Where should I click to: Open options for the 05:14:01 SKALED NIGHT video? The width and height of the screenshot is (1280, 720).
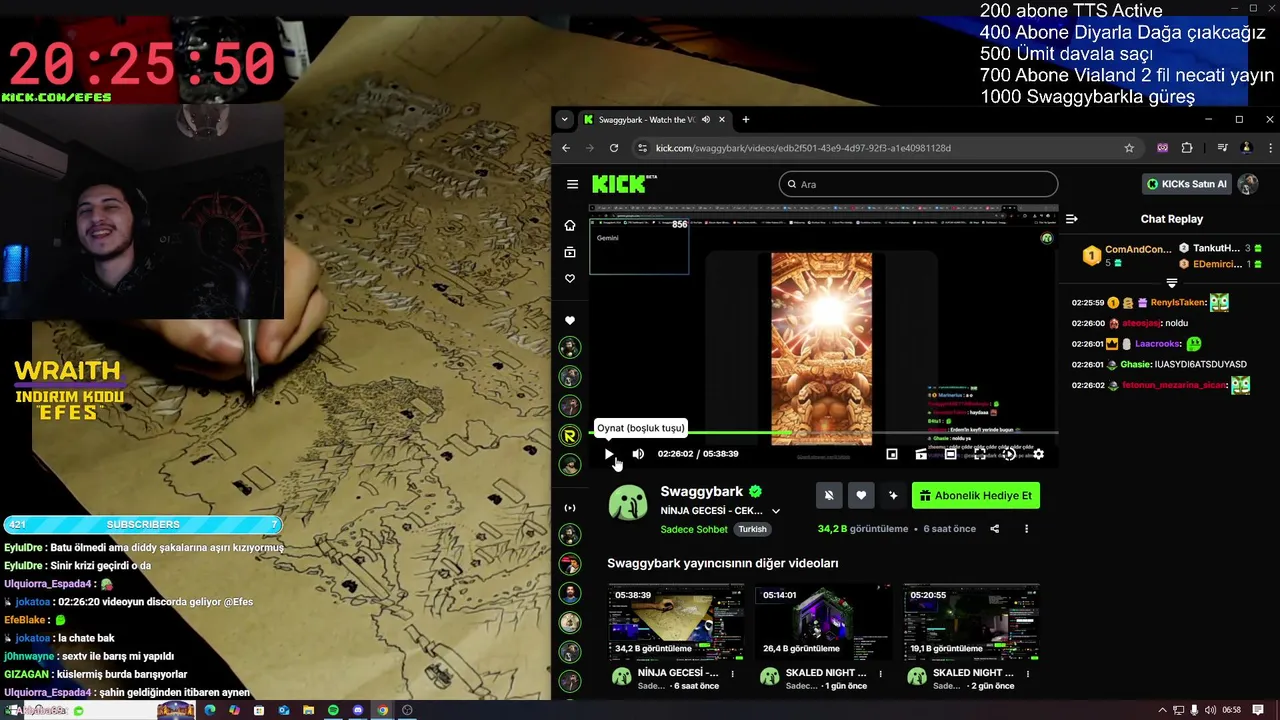click(881, 674)
